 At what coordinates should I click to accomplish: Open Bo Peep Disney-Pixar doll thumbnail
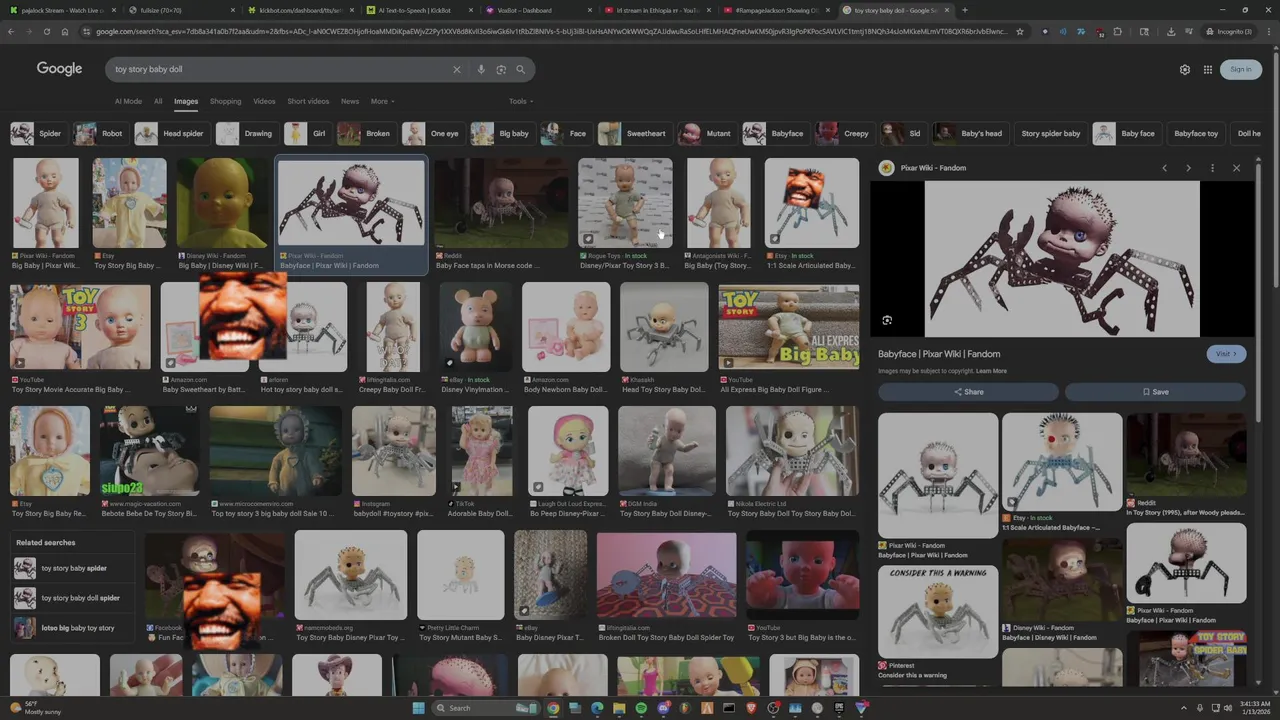[x=568, y=451]
